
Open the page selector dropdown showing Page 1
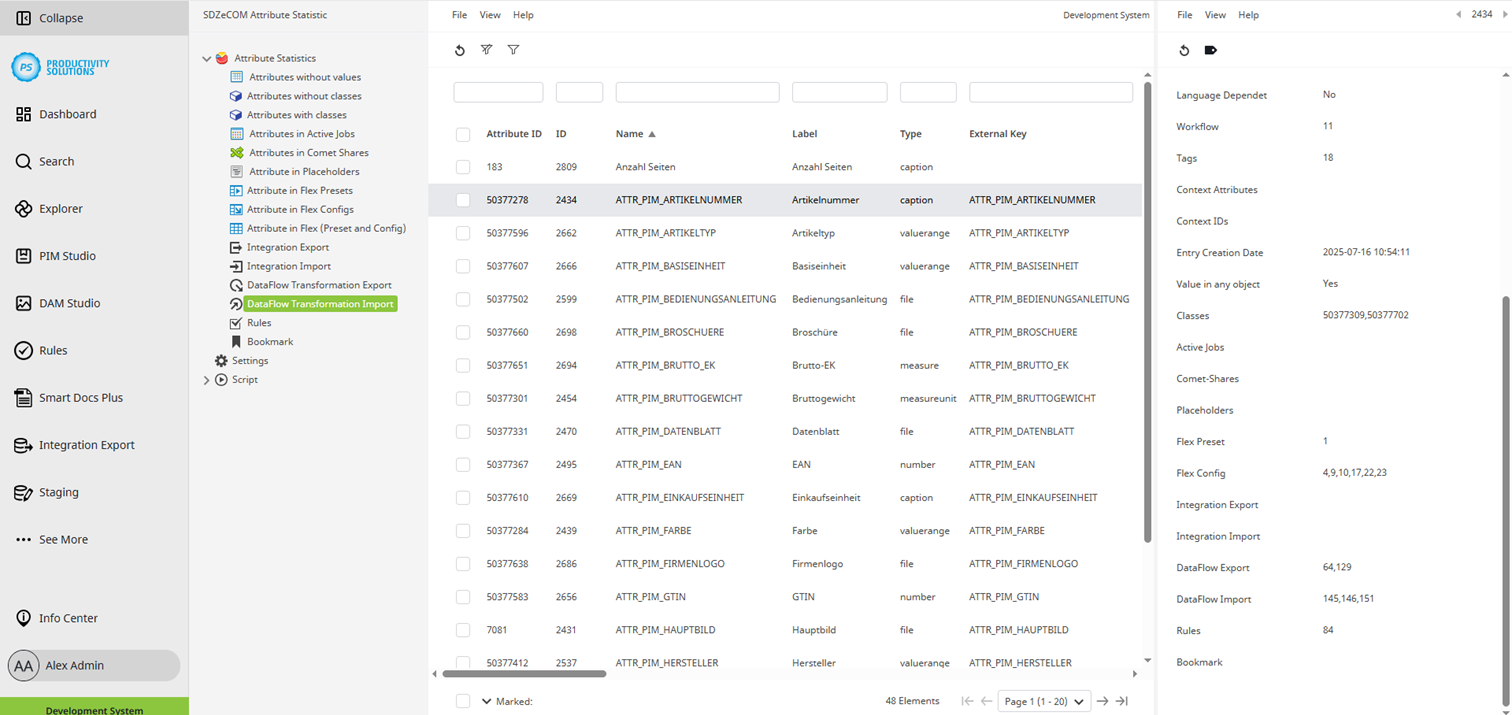(1043, 700)
